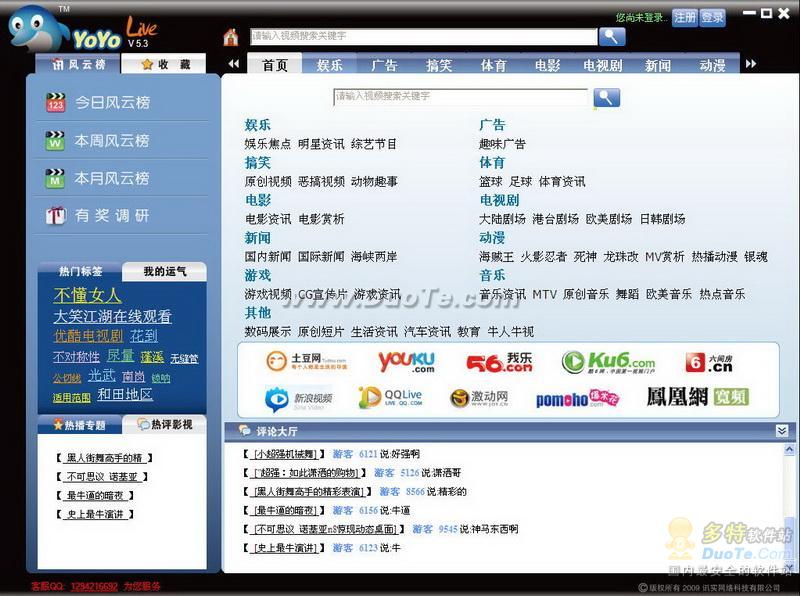Open MTV under 音乐
The image size is (800, 596).
544,294
